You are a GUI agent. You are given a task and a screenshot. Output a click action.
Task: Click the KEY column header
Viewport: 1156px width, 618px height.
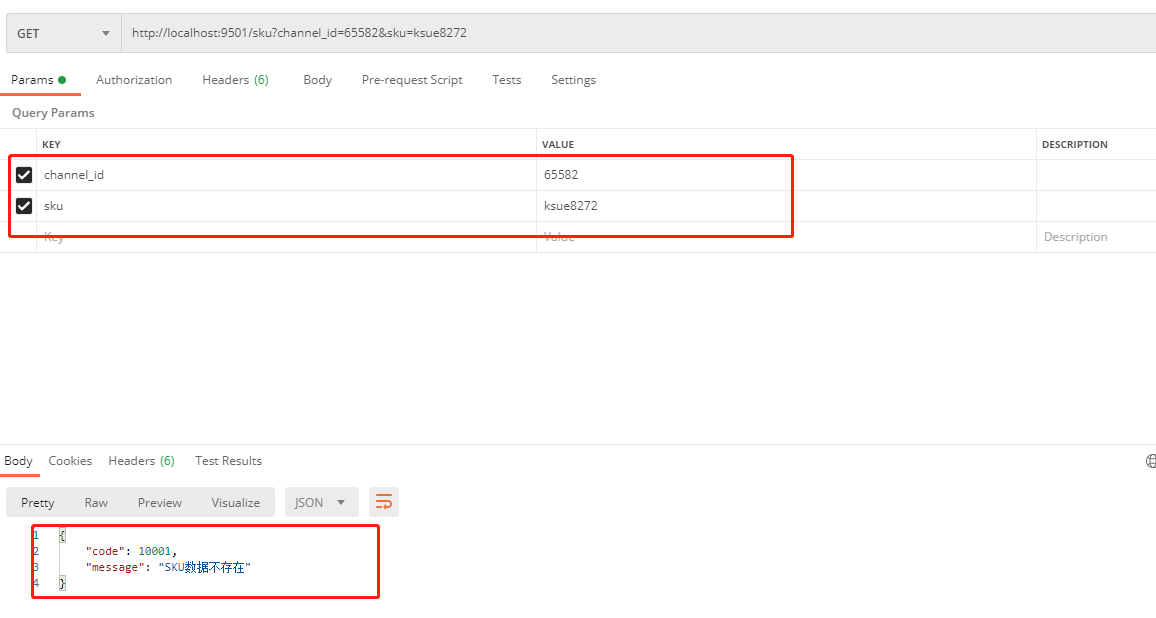[51, 145]
